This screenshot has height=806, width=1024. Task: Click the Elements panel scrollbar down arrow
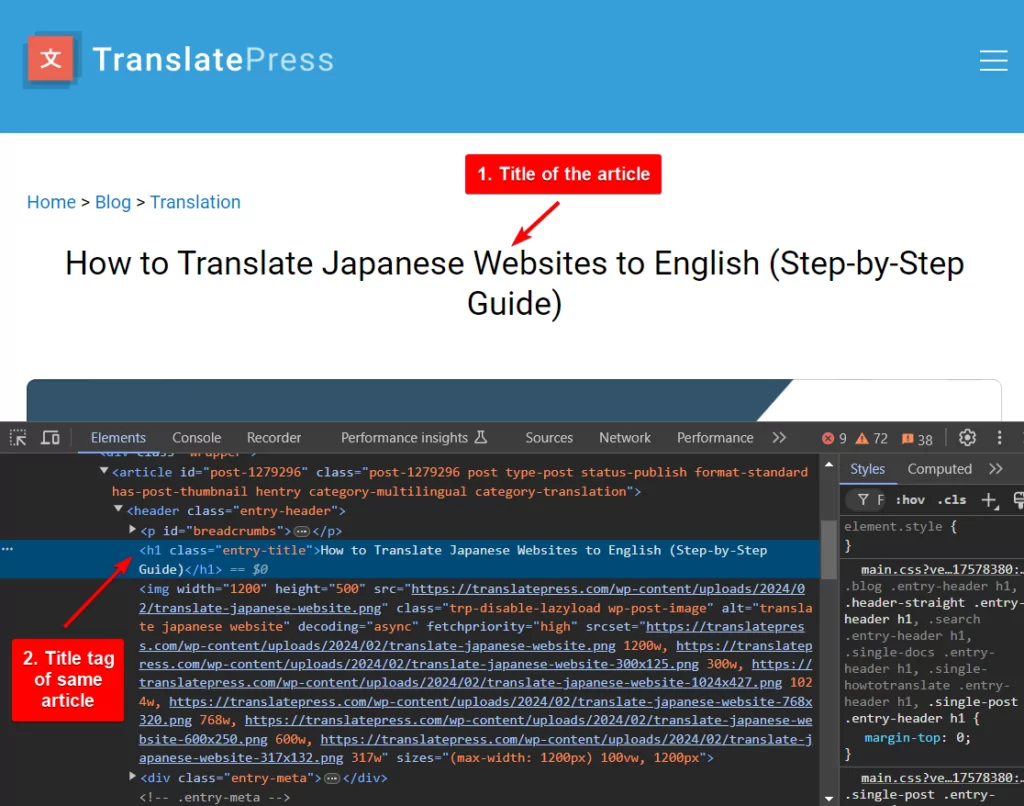829,798
